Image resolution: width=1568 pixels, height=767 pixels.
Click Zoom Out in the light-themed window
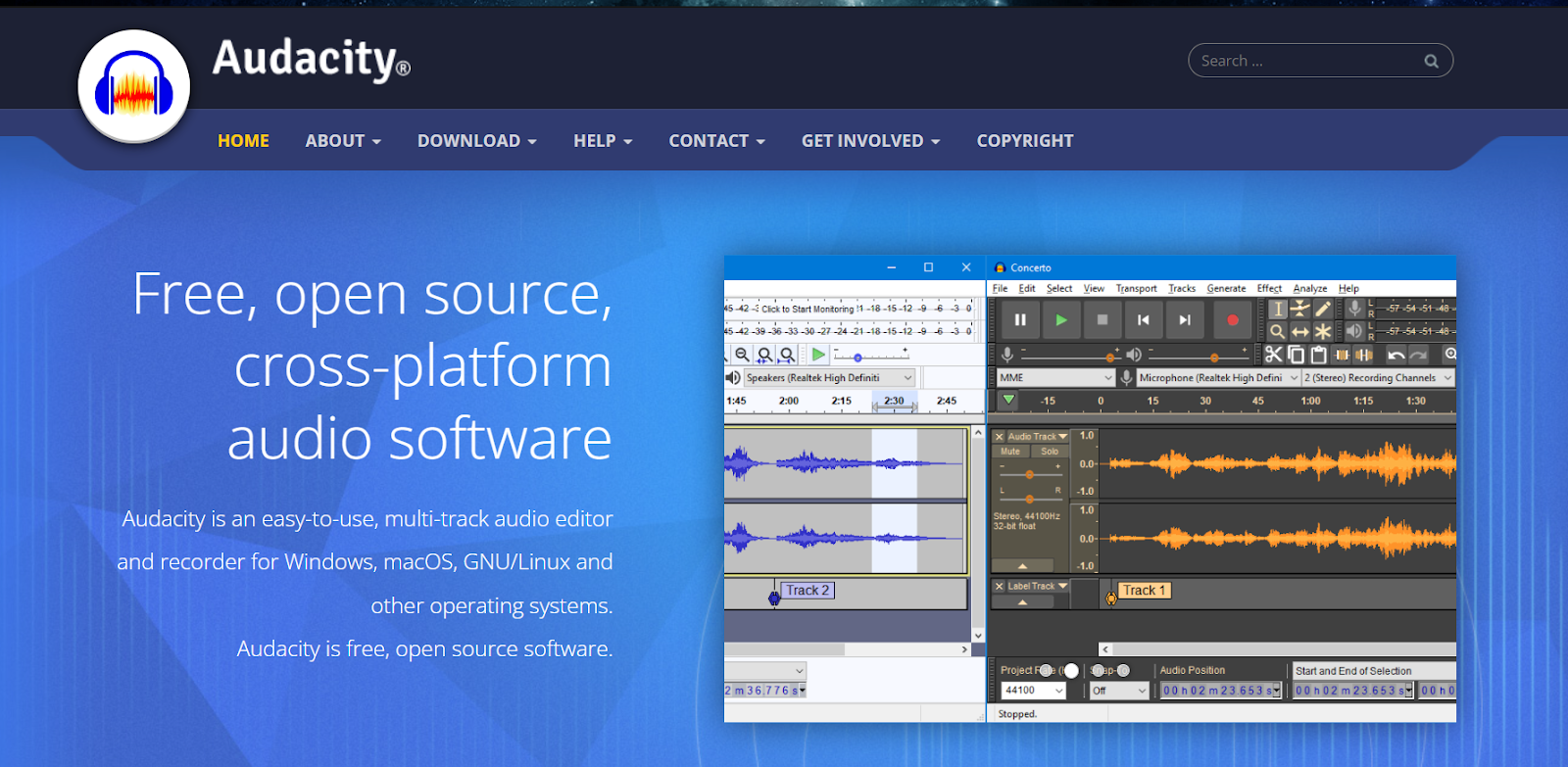coord(742,355)
